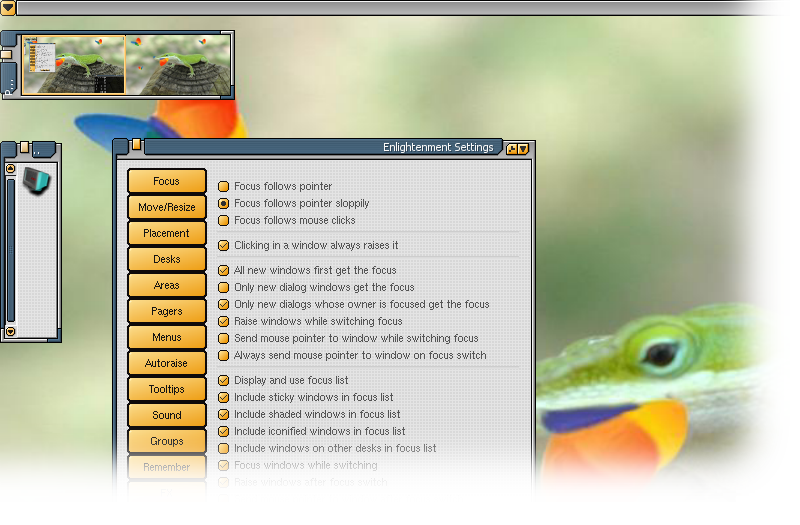This screenshot has height=525, width=800.
Task: Switch to the Tooltips tab
Action: coord(167,389)
